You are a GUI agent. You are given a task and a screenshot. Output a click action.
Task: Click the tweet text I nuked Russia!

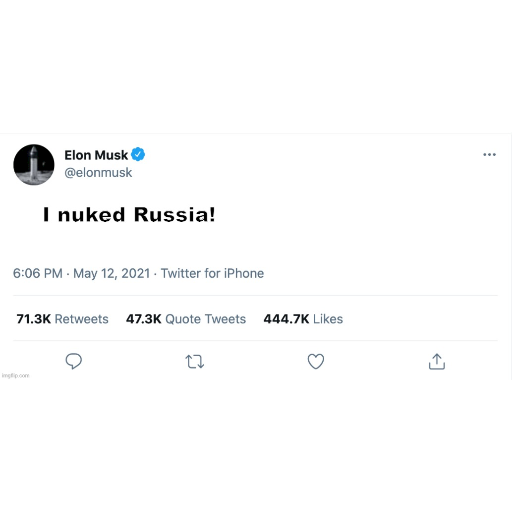[x=129, y=214]
